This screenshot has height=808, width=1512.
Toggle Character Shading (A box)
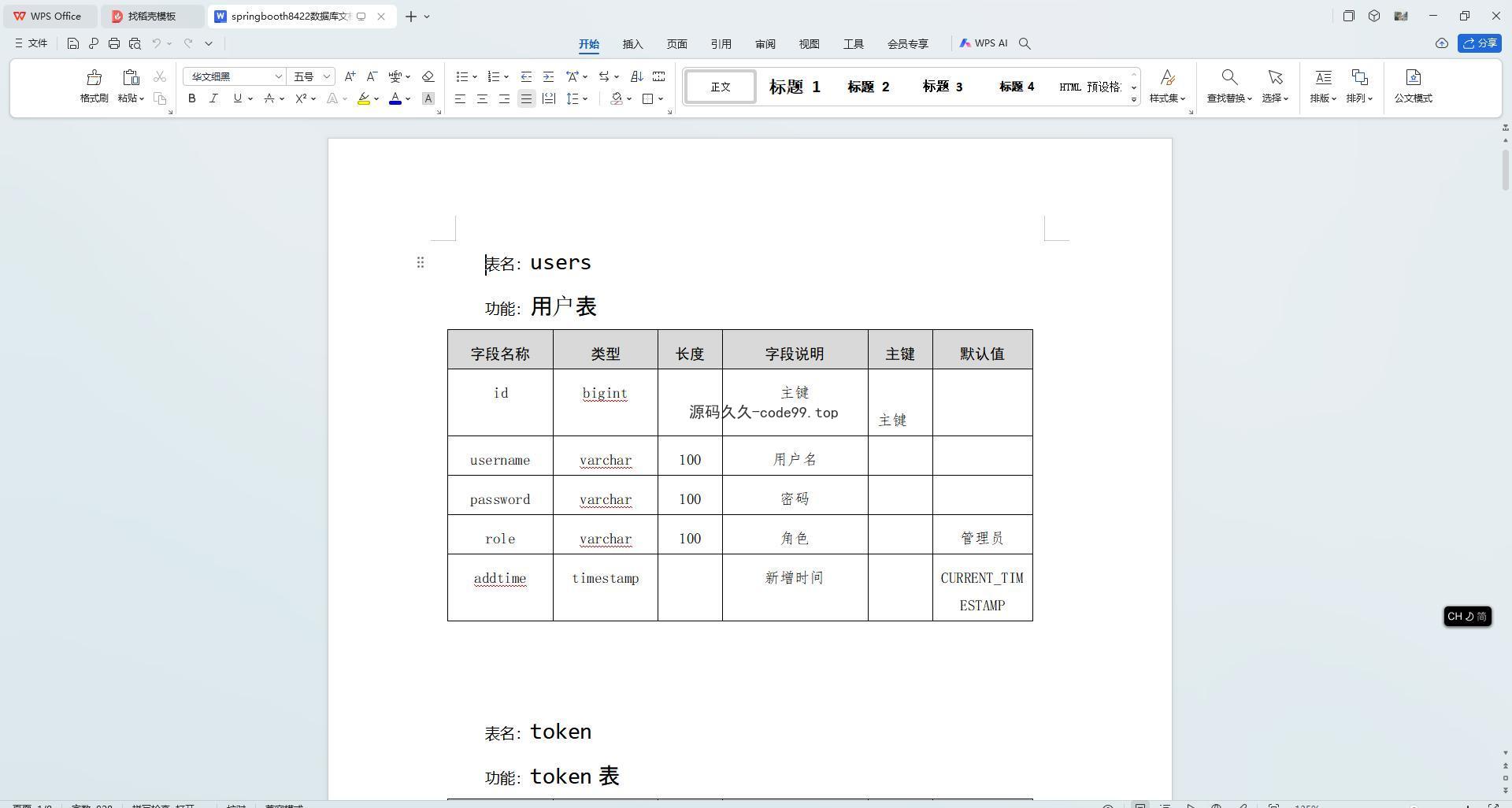pyautogui.click(x=428, y=98)
